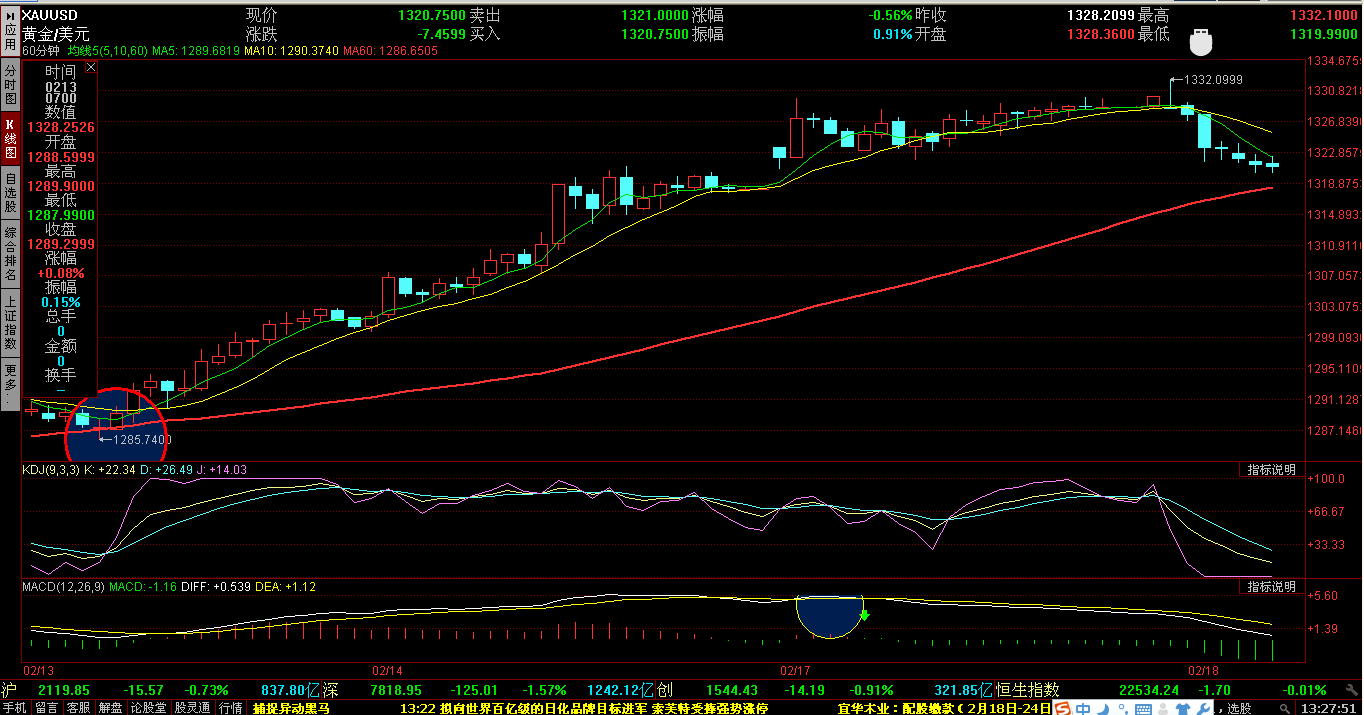The width and height of the screenshot is (1364, 715).
Task: Open 留言 in the bottom bar
Action: click(x=46, y=707)
